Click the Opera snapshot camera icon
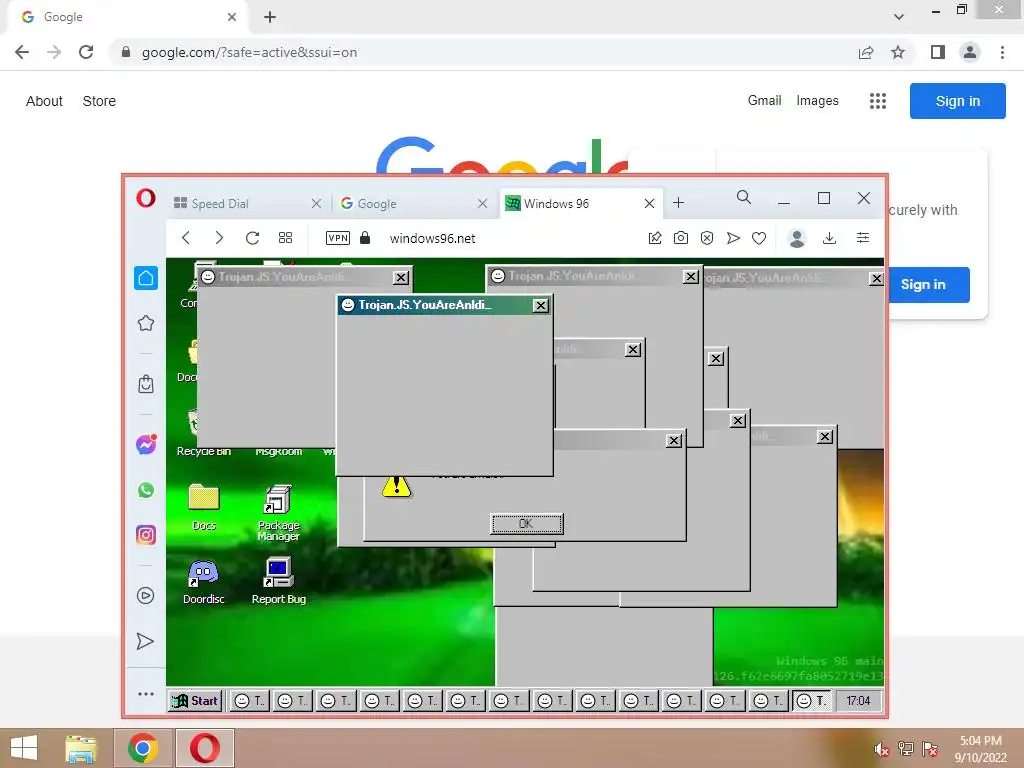This screenshot has height=768, width=1024. pyautogui.click(x=680, y=238)
